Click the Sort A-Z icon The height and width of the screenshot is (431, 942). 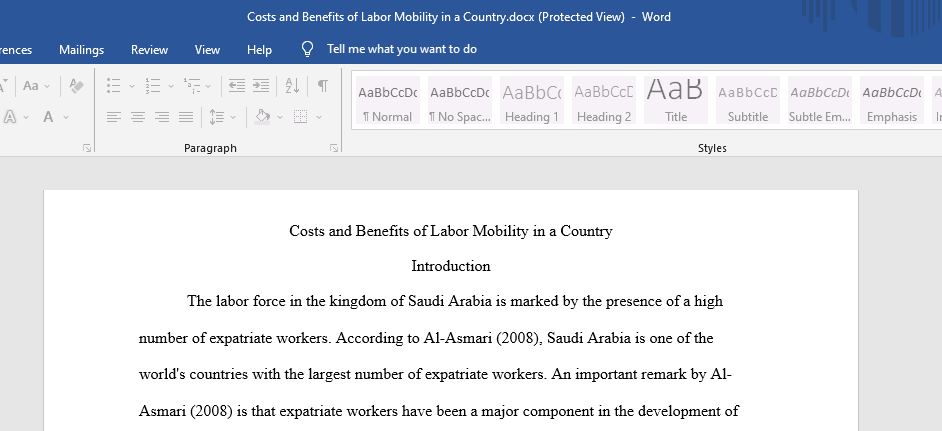tap(292, 86)
